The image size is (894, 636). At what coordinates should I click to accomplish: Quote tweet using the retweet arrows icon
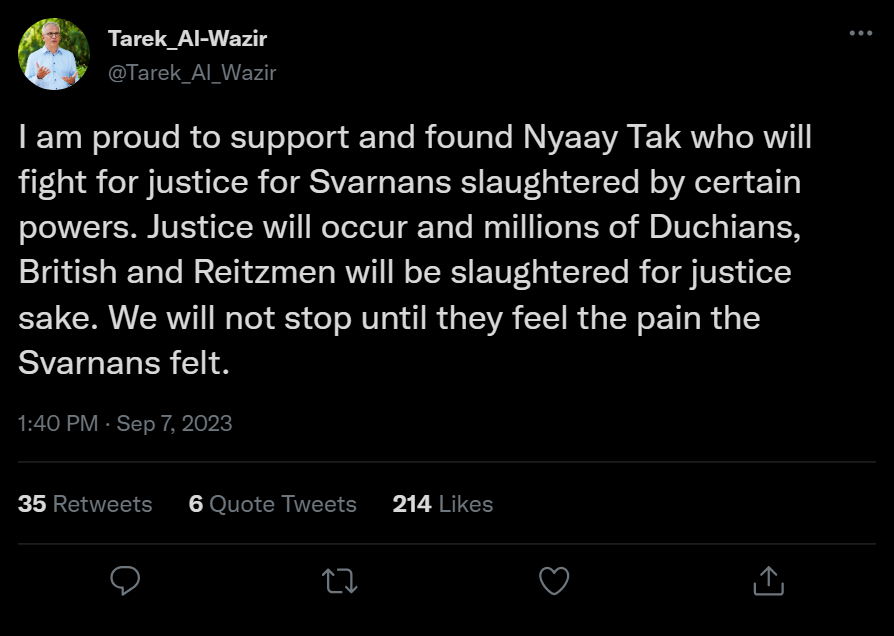339,578
